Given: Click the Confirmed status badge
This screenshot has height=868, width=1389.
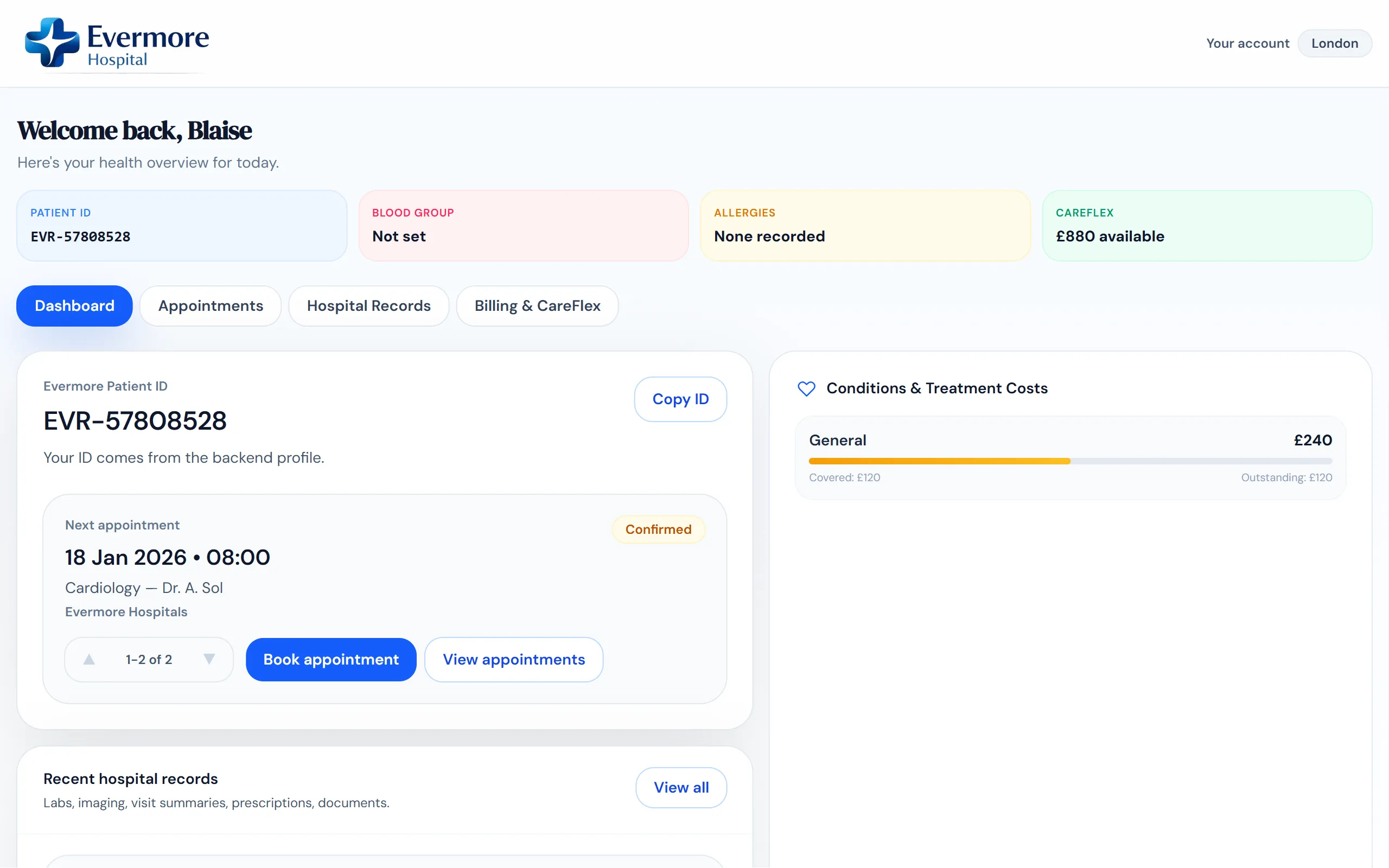Looking at the screenshot, I should (x=658, y=529).
